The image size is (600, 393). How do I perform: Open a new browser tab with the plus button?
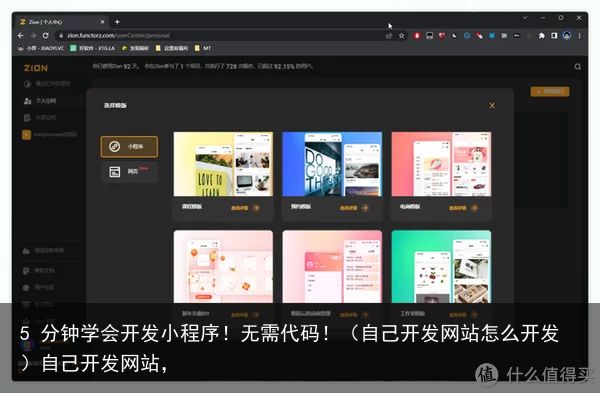click(x=117, y=22)
